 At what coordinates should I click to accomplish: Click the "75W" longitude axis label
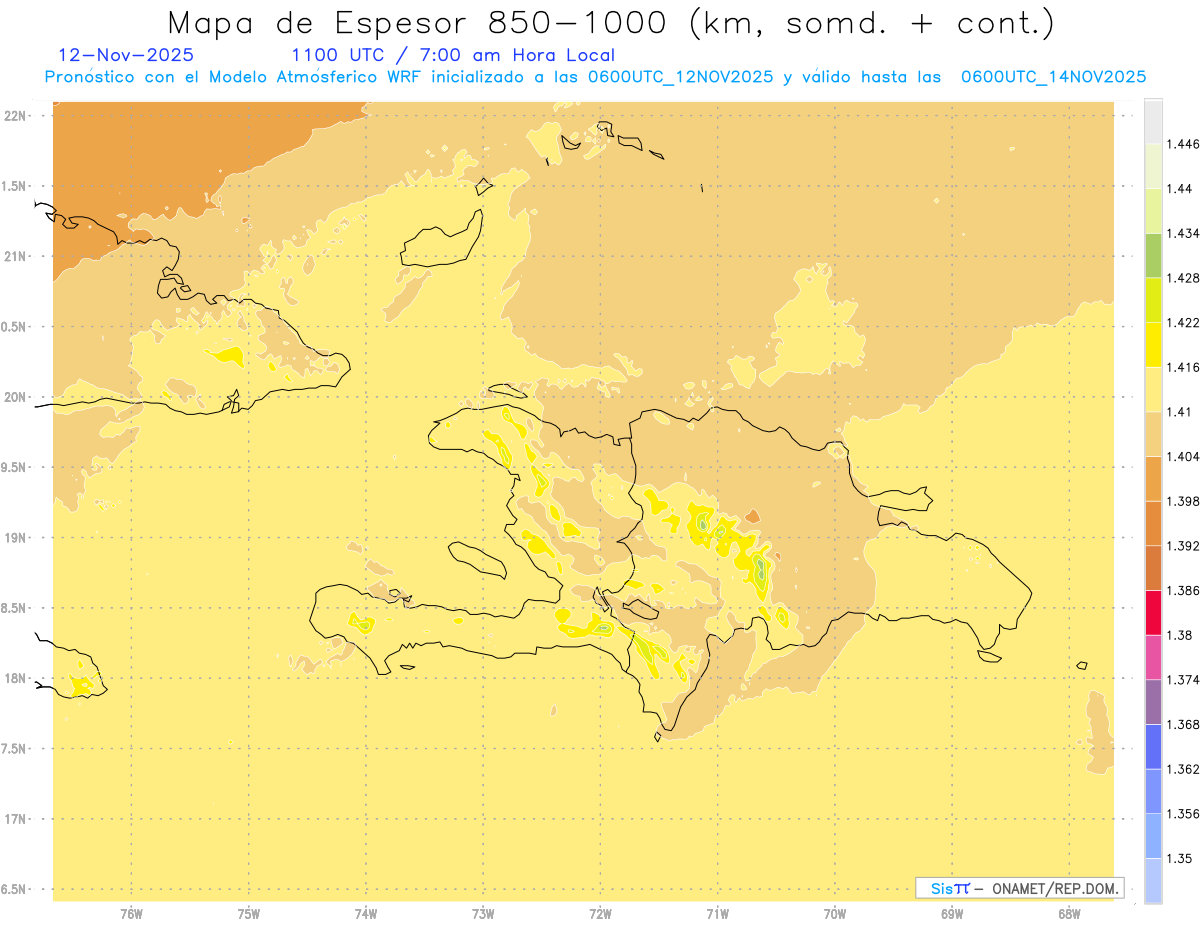point(249,914)
